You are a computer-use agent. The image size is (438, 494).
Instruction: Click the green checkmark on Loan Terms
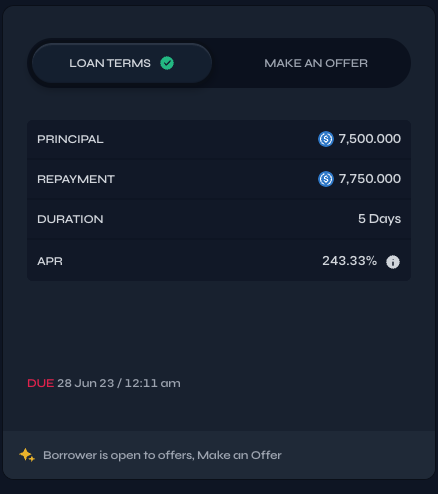click(x=167, y=63)
